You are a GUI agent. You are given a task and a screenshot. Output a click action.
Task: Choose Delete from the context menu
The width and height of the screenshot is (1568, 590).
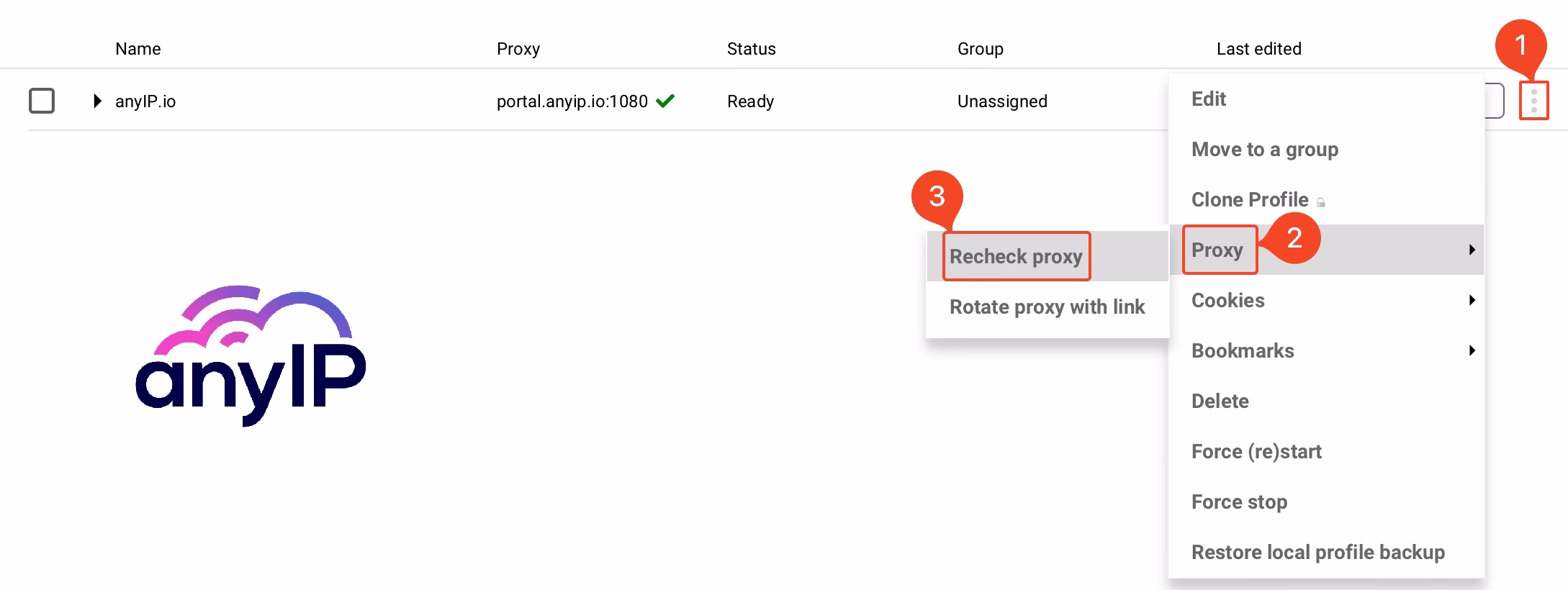[x=1220, y=401]
